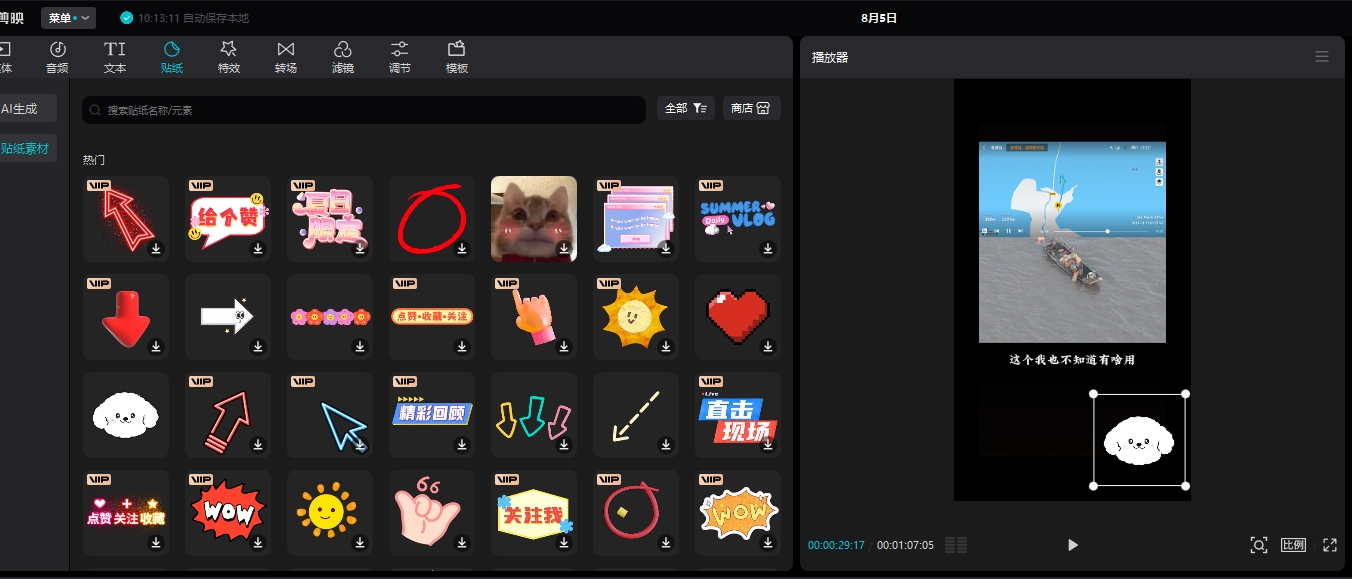Open the 模板 templates tab

pos(456,57)
